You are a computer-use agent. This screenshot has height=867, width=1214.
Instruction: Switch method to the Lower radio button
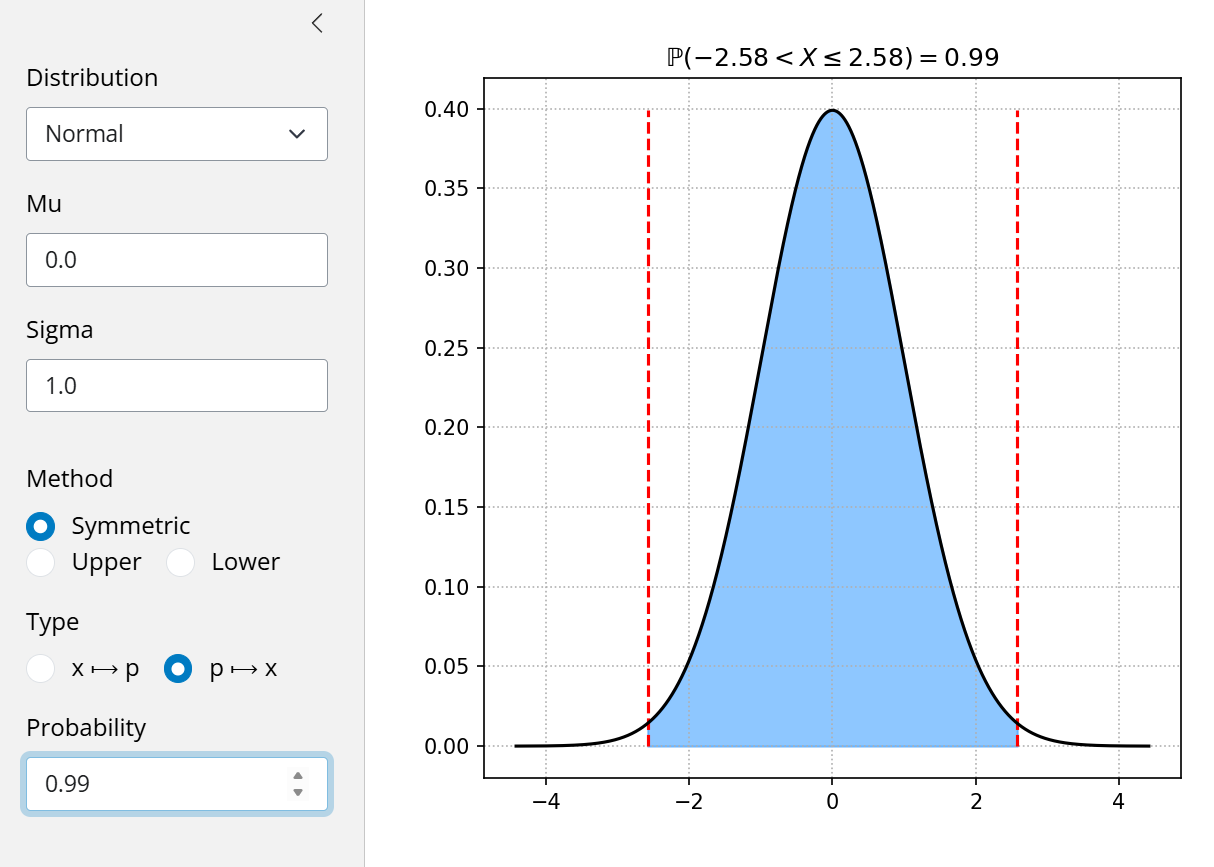(181, 562)
